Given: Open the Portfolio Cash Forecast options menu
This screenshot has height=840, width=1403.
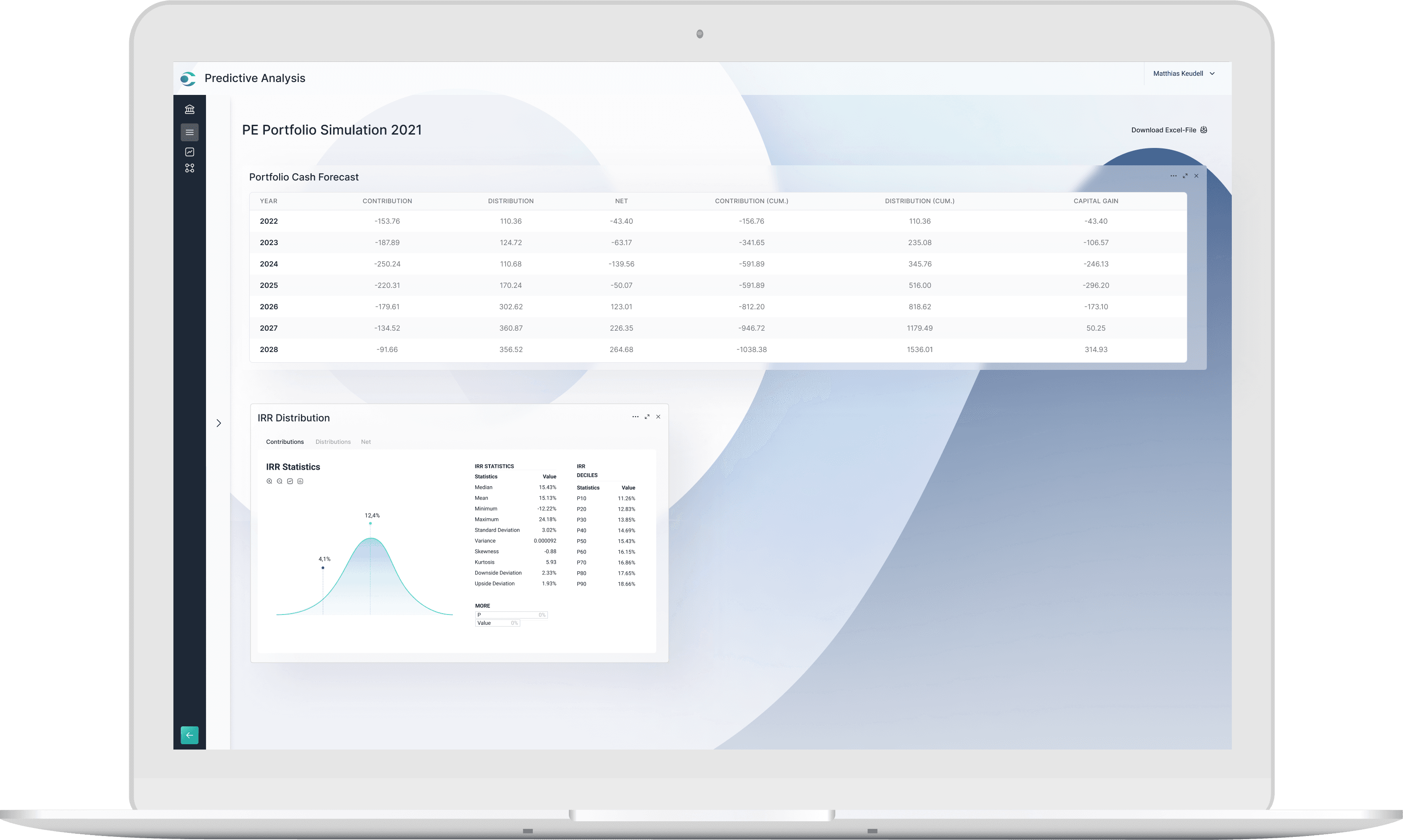Looking at the screenshot, I should tap(1173, 176).
